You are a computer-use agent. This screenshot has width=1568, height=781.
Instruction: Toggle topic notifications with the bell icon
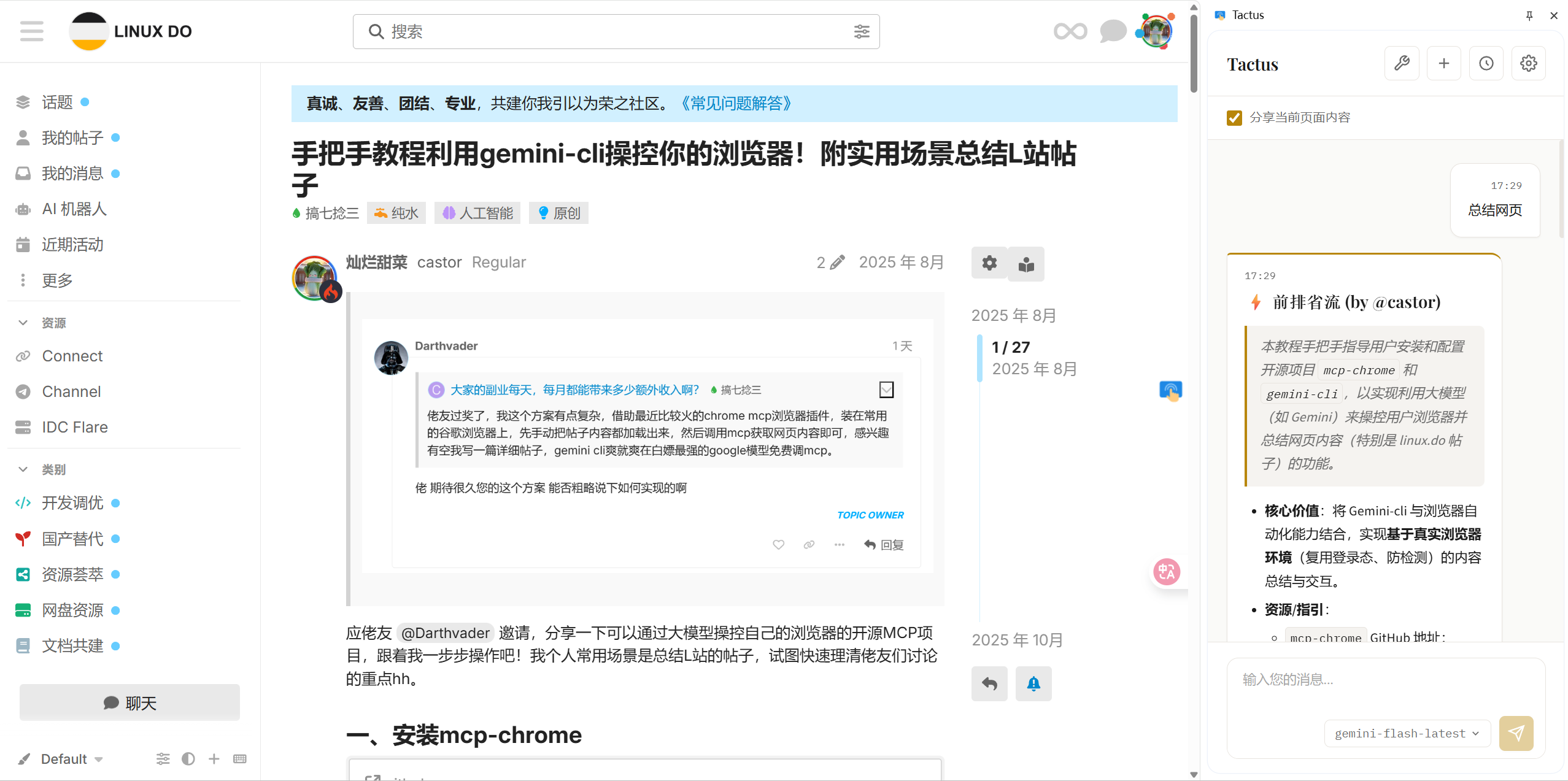pos(1033,683)
